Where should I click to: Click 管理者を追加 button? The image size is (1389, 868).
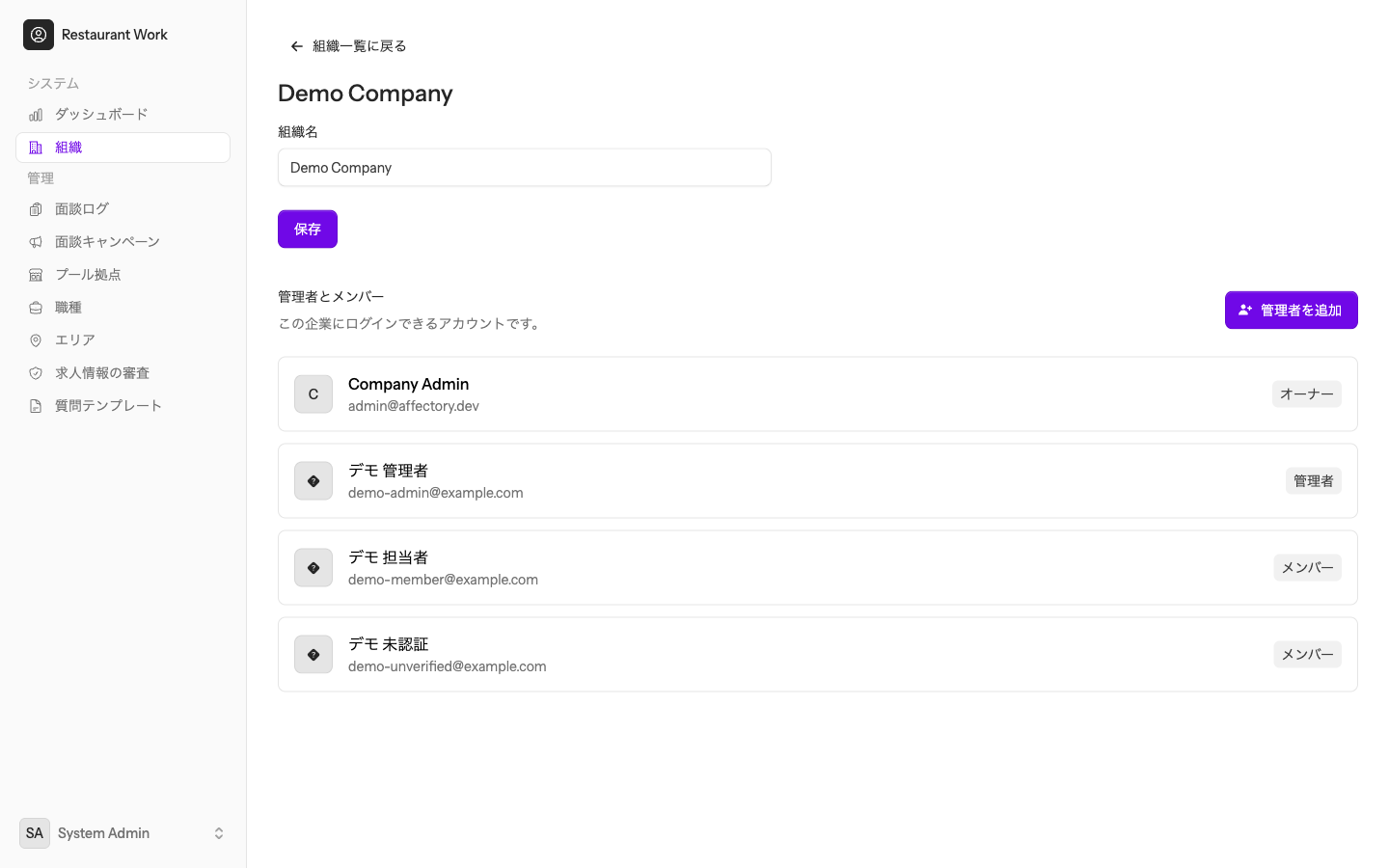coord(1292,311)
